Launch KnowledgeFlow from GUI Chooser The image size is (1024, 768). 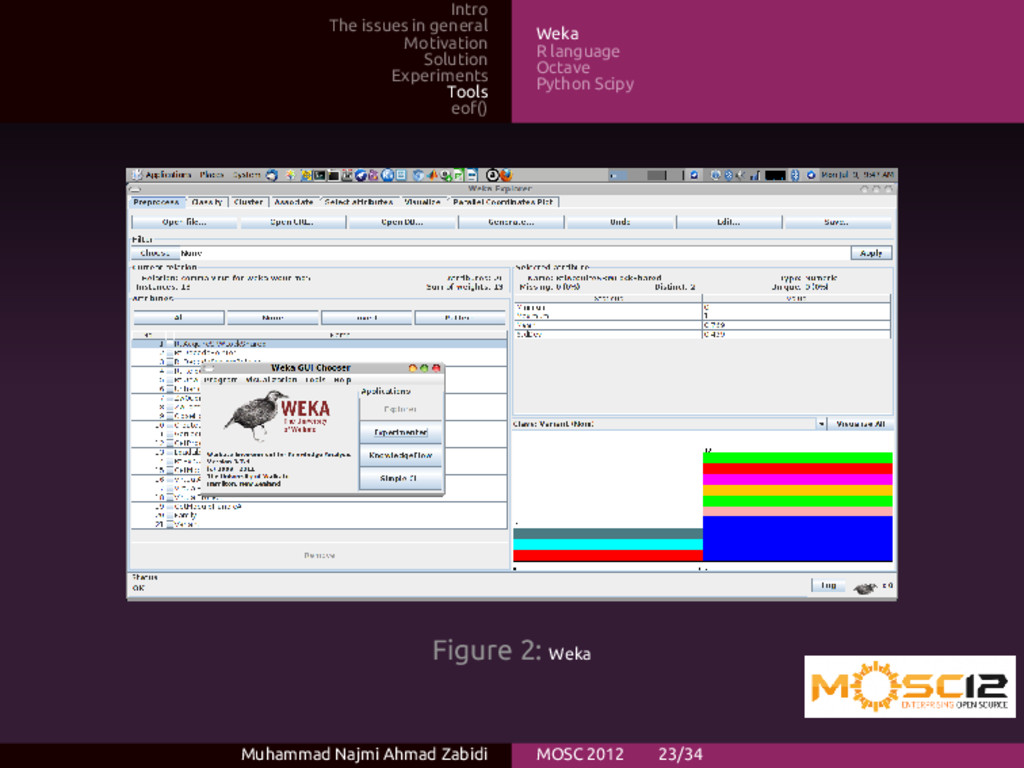coord(400,455)
